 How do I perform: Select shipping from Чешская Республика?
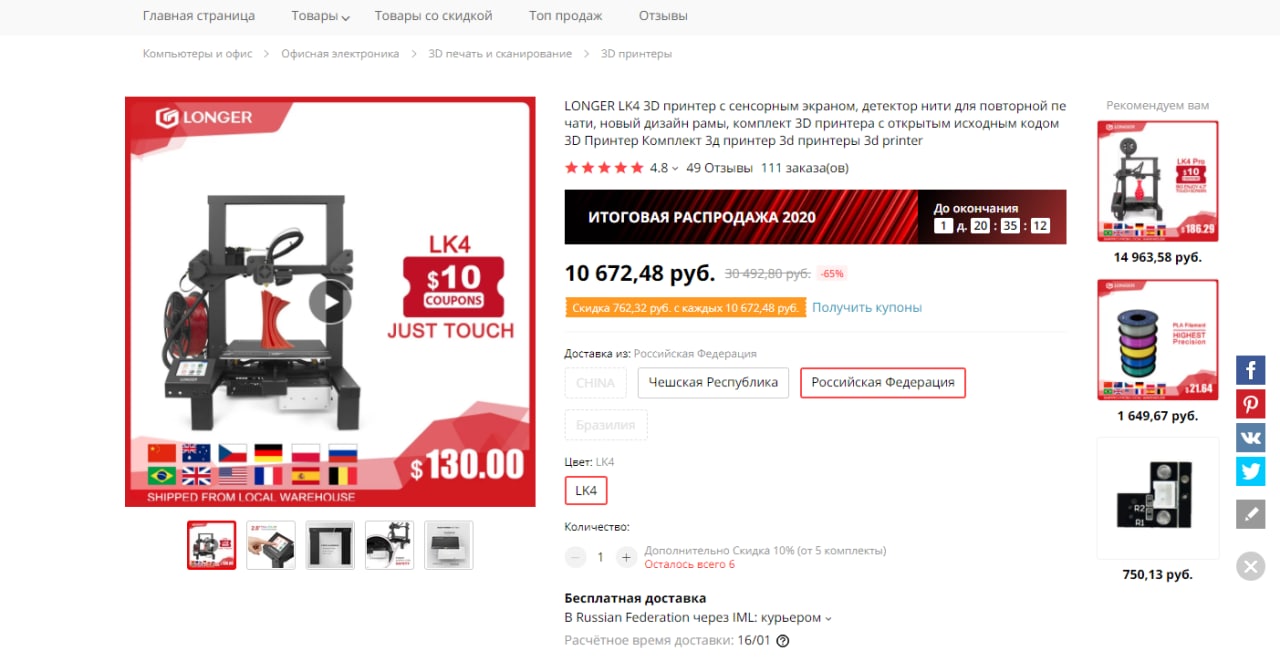[713, 383]
